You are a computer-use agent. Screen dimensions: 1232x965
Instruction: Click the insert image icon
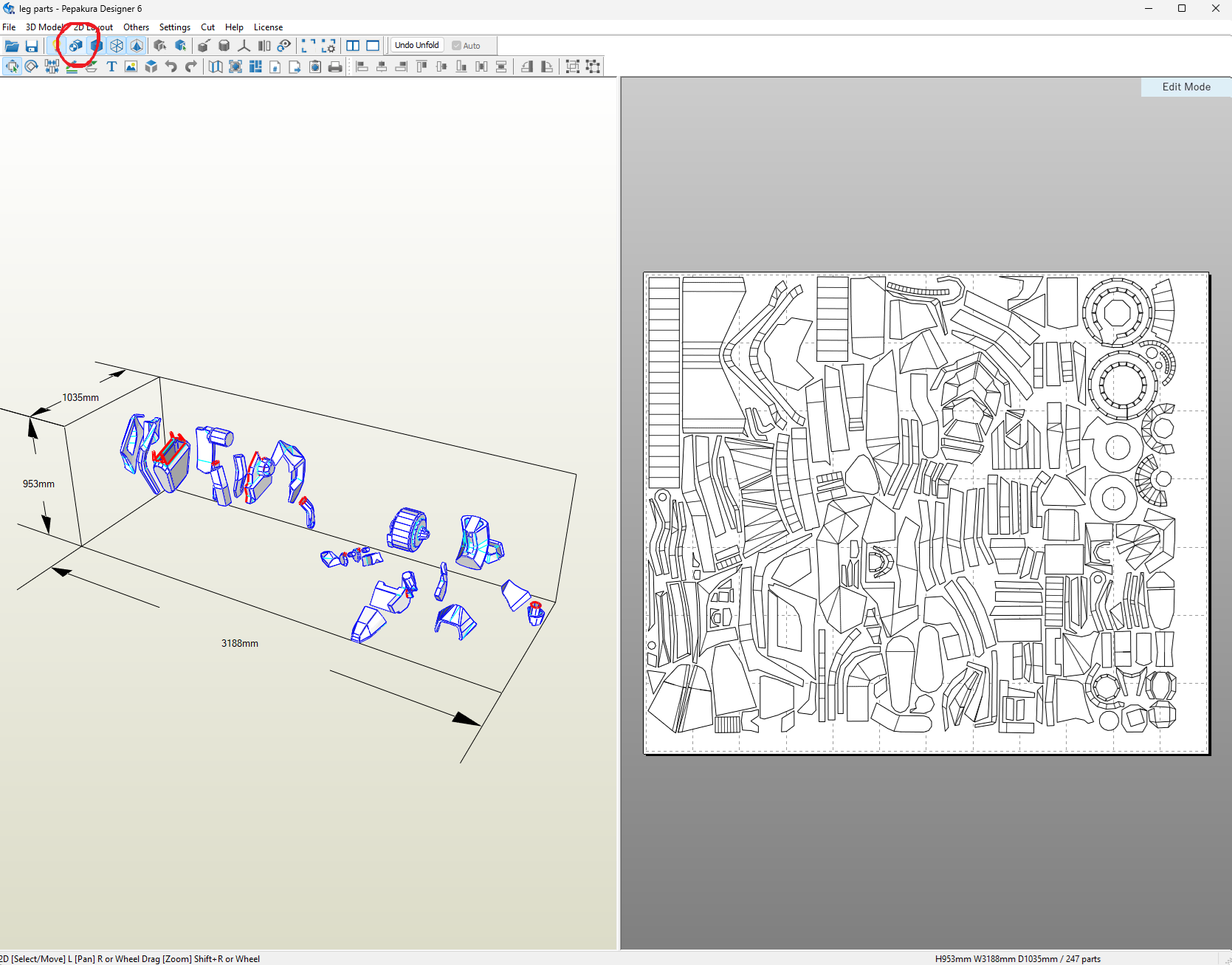point(131,66)
